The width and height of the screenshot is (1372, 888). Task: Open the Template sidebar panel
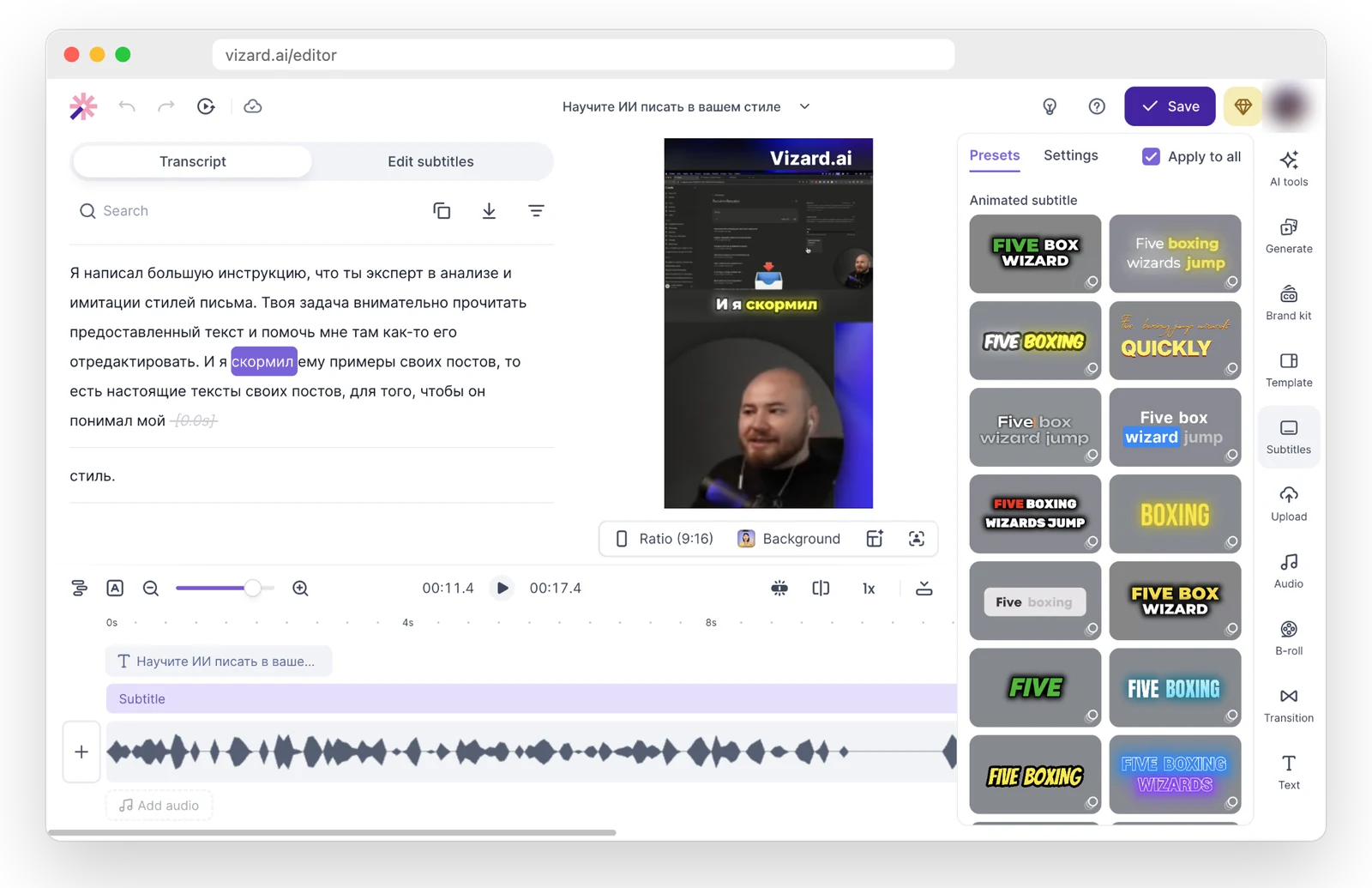click(x=1289, y=370)
